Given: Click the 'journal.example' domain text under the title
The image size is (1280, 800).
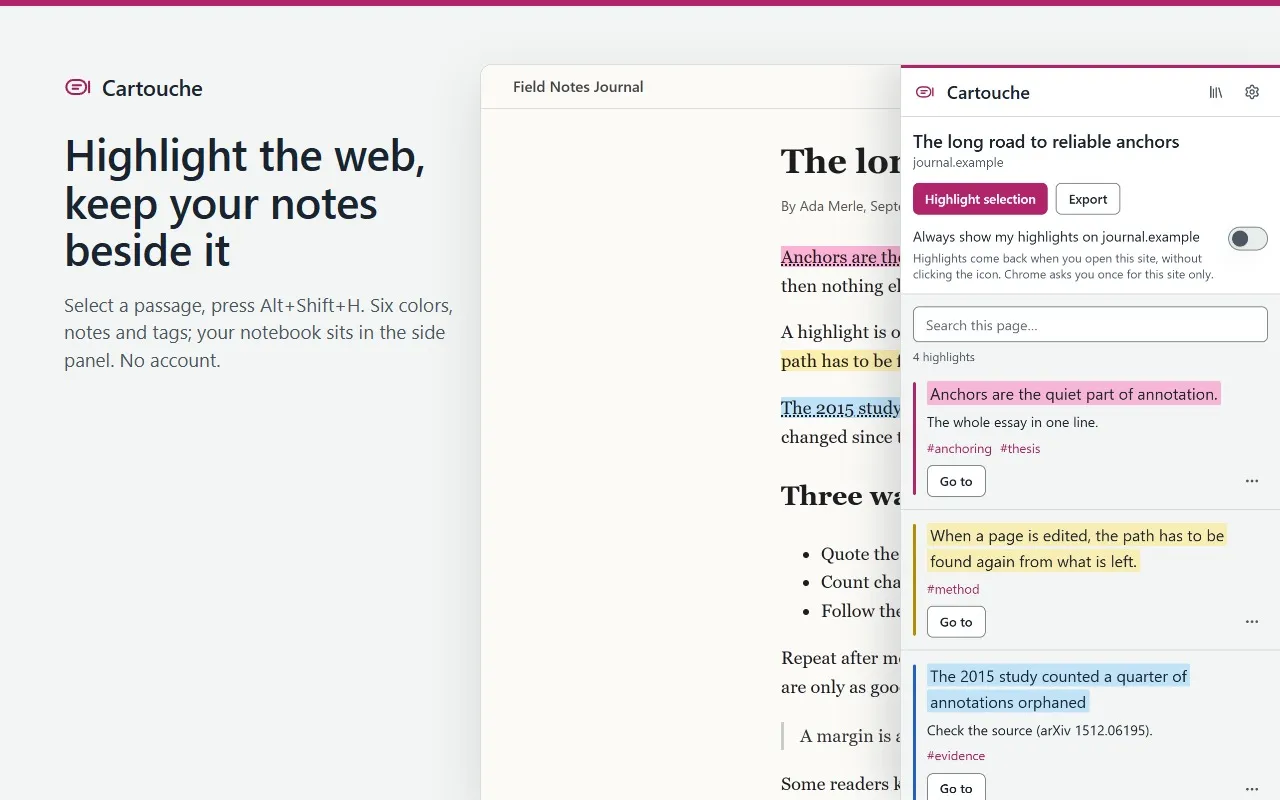Looking at the screenshot, I should [958, 163].
